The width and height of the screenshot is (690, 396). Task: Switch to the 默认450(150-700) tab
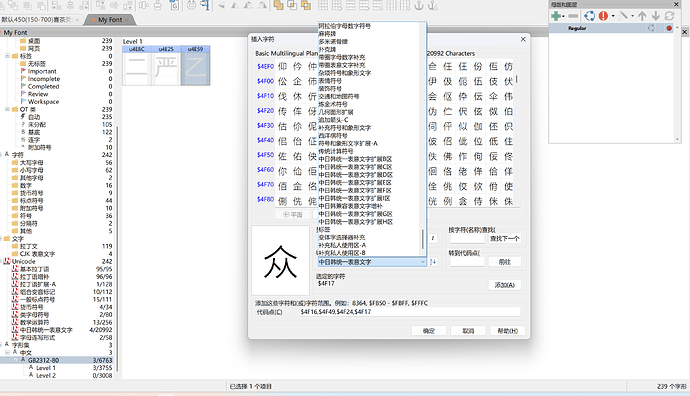(x=40, y=20)
